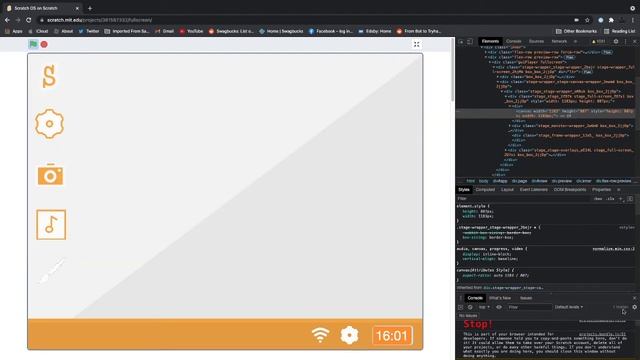
Task: Open the browser extensions puzzle icon
Action: [x=611, y=20]
